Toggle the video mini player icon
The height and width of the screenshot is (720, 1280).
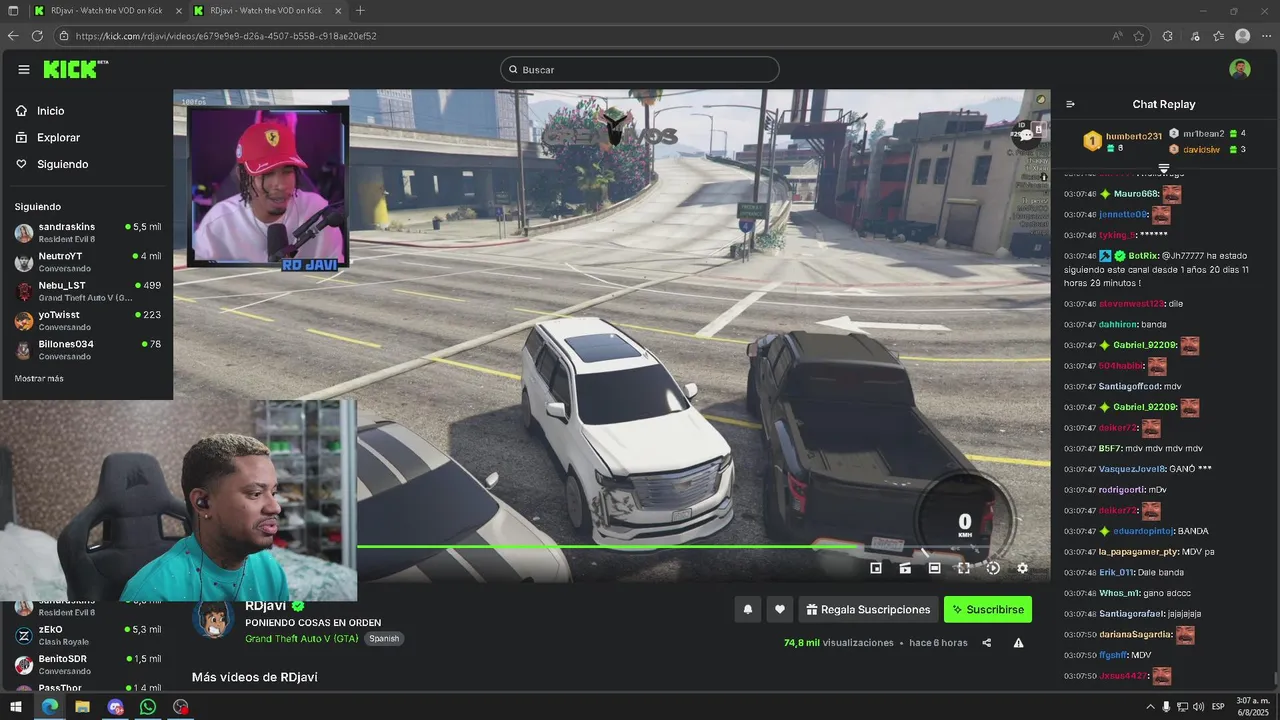(876, 568)
